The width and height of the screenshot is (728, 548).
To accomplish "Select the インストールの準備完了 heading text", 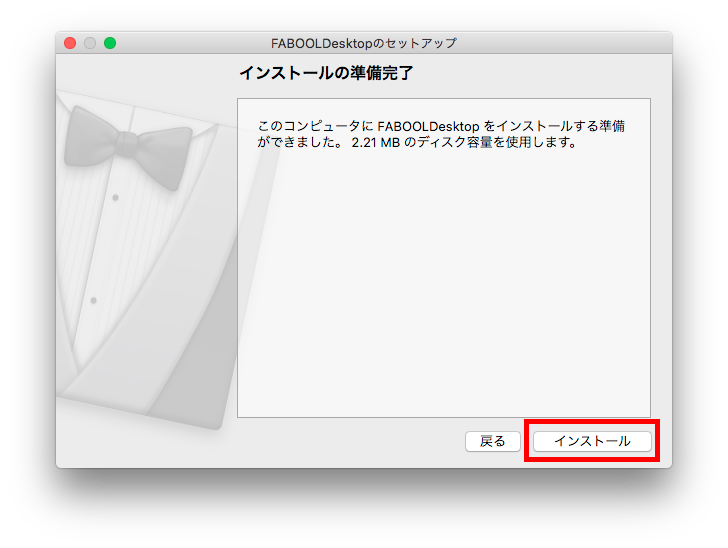I will [x=326, y=73].
